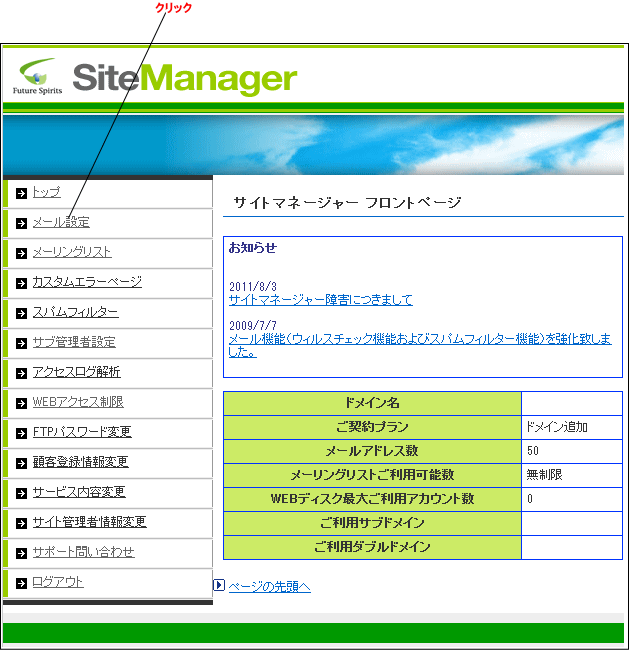Click WEBディスク最大ご利用アカウント数 header cell
This screenshot has height=650, width=629.
[x=372, y=499]
